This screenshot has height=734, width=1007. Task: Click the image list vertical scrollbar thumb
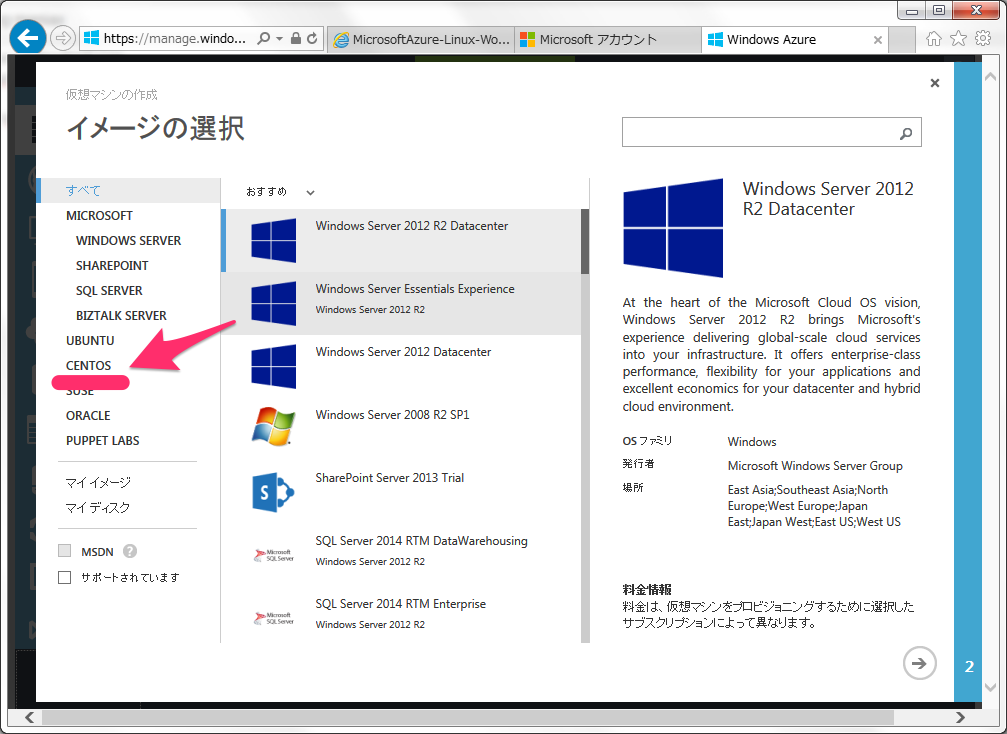(x=584, y=241)
